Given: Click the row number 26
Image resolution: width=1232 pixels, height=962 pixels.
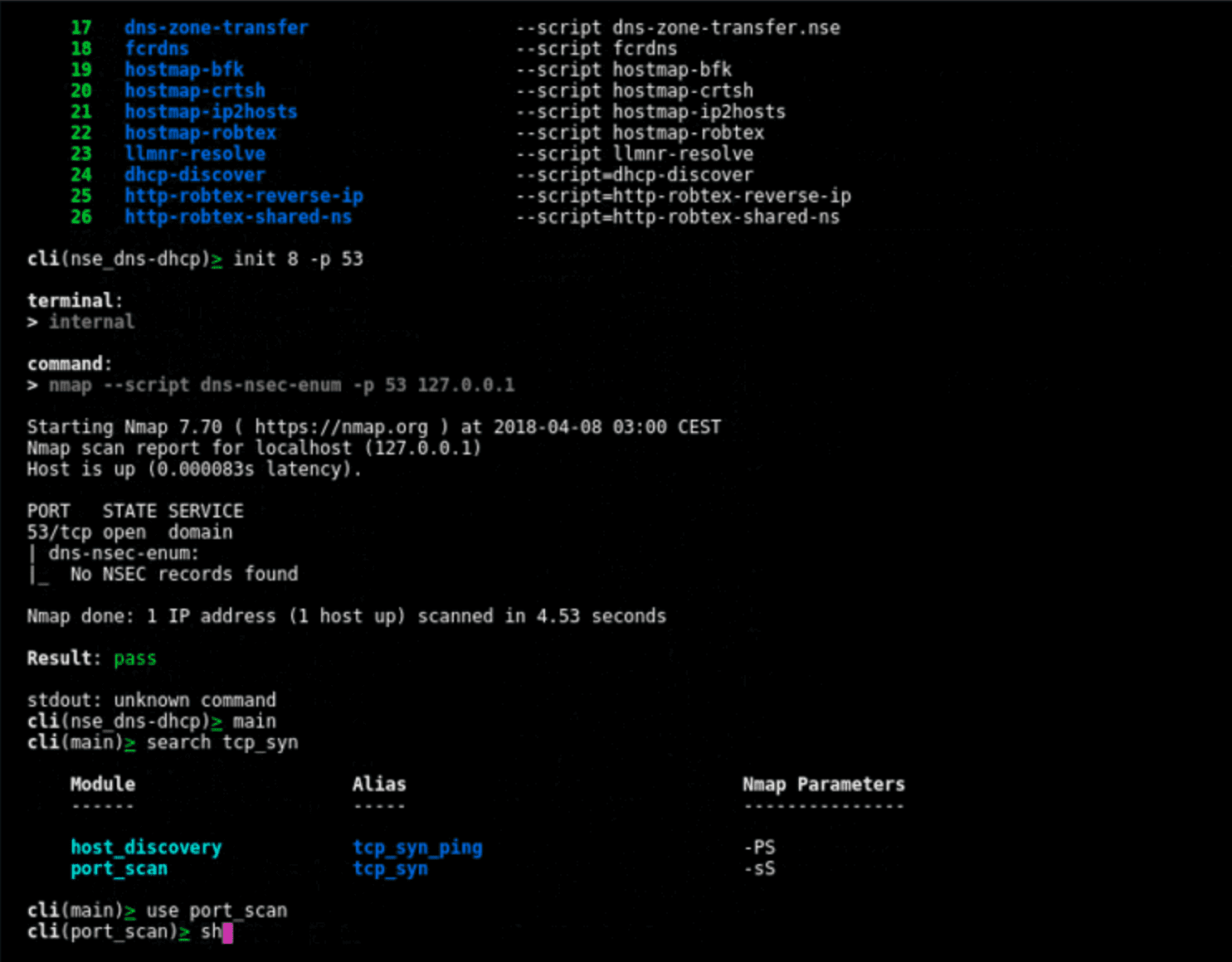Looking at the screenshot, I should (x=81, y=216).
